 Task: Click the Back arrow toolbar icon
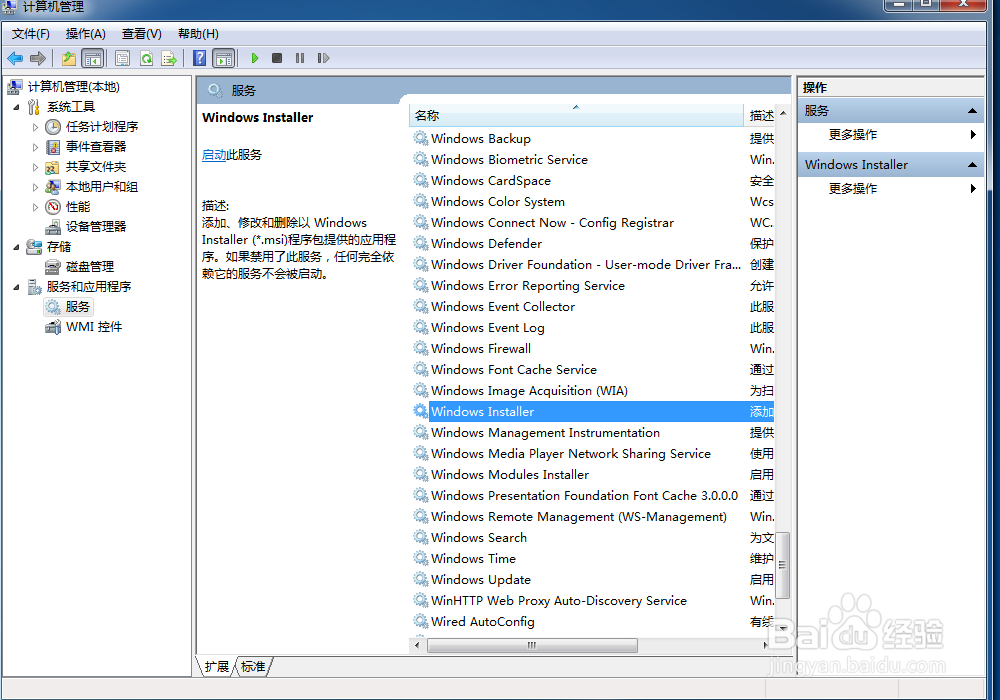15,59
